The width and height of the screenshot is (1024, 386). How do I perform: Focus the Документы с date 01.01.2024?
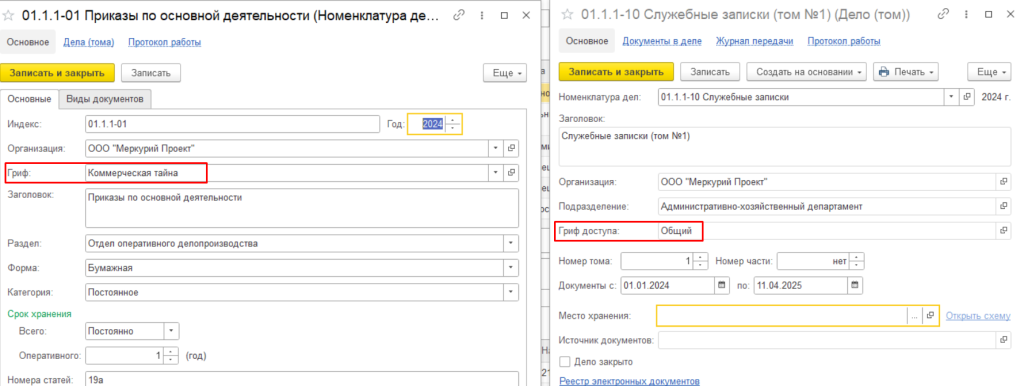pyautogui.click(x=667, y=285)
